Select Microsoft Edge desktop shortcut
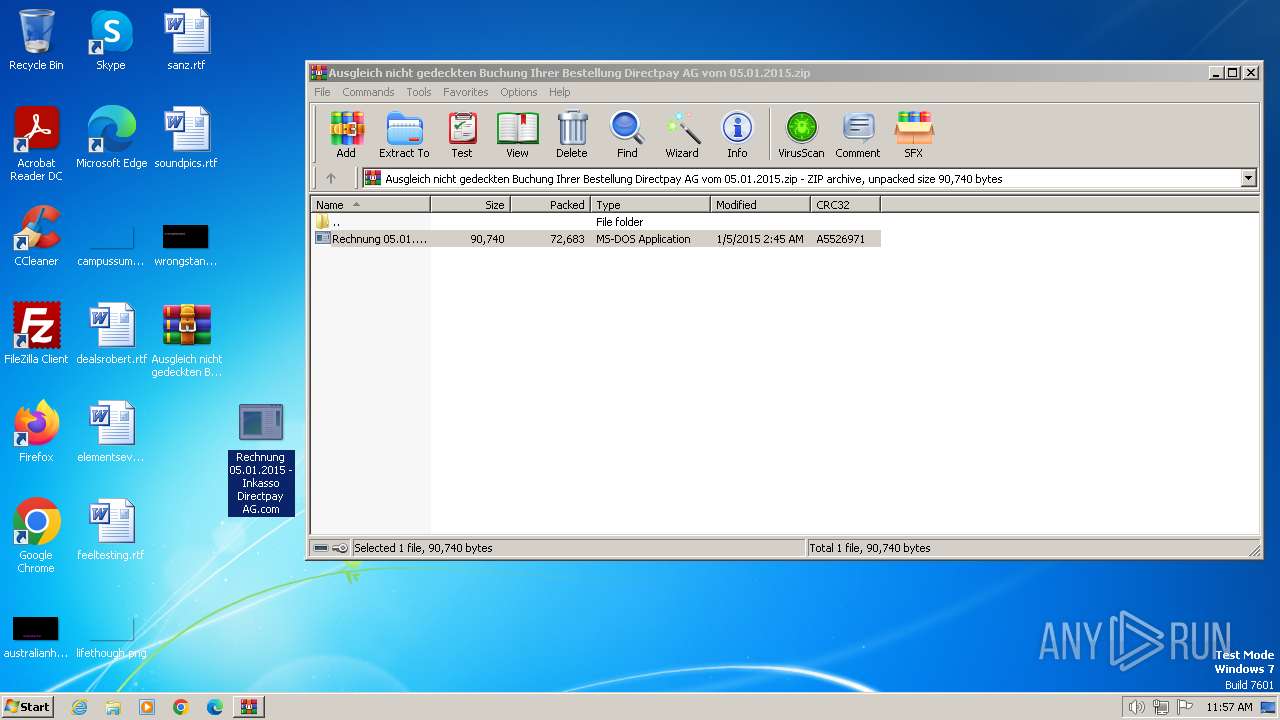The image size is (1280, 720). [111, 138]
